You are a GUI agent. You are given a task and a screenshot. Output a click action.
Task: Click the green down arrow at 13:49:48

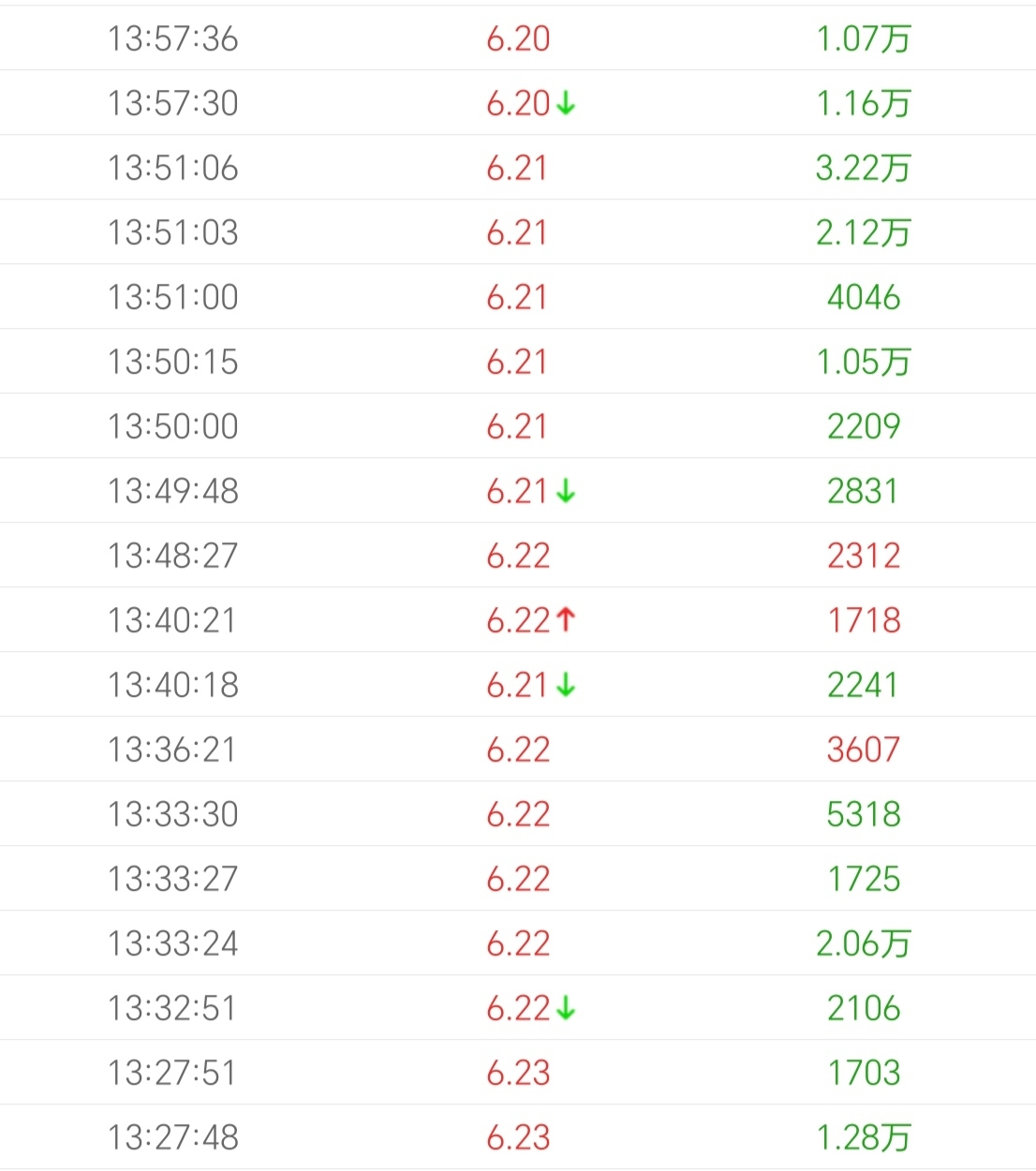point(566,491)
